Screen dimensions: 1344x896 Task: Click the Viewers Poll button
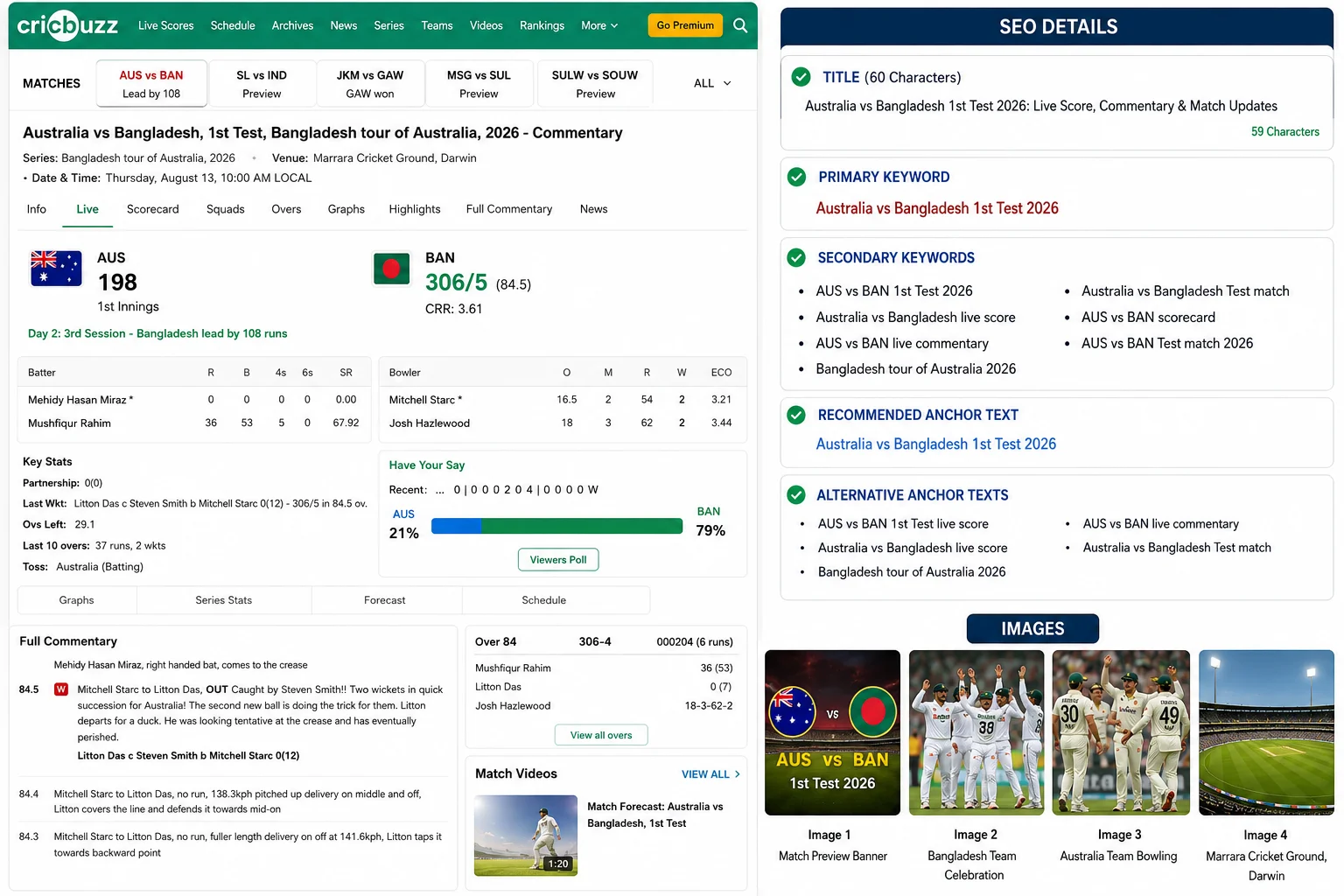coord(558,560)
